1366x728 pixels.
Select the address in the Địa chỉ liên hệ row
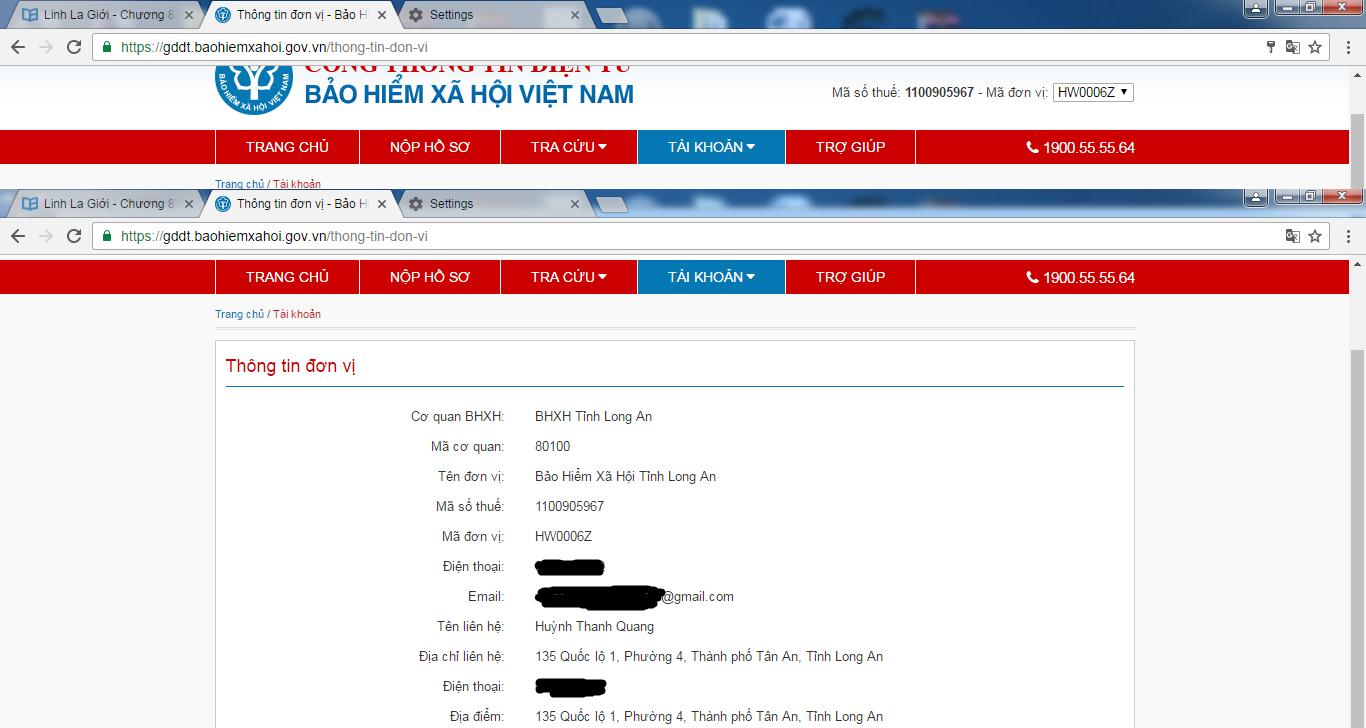coord(709,656)
